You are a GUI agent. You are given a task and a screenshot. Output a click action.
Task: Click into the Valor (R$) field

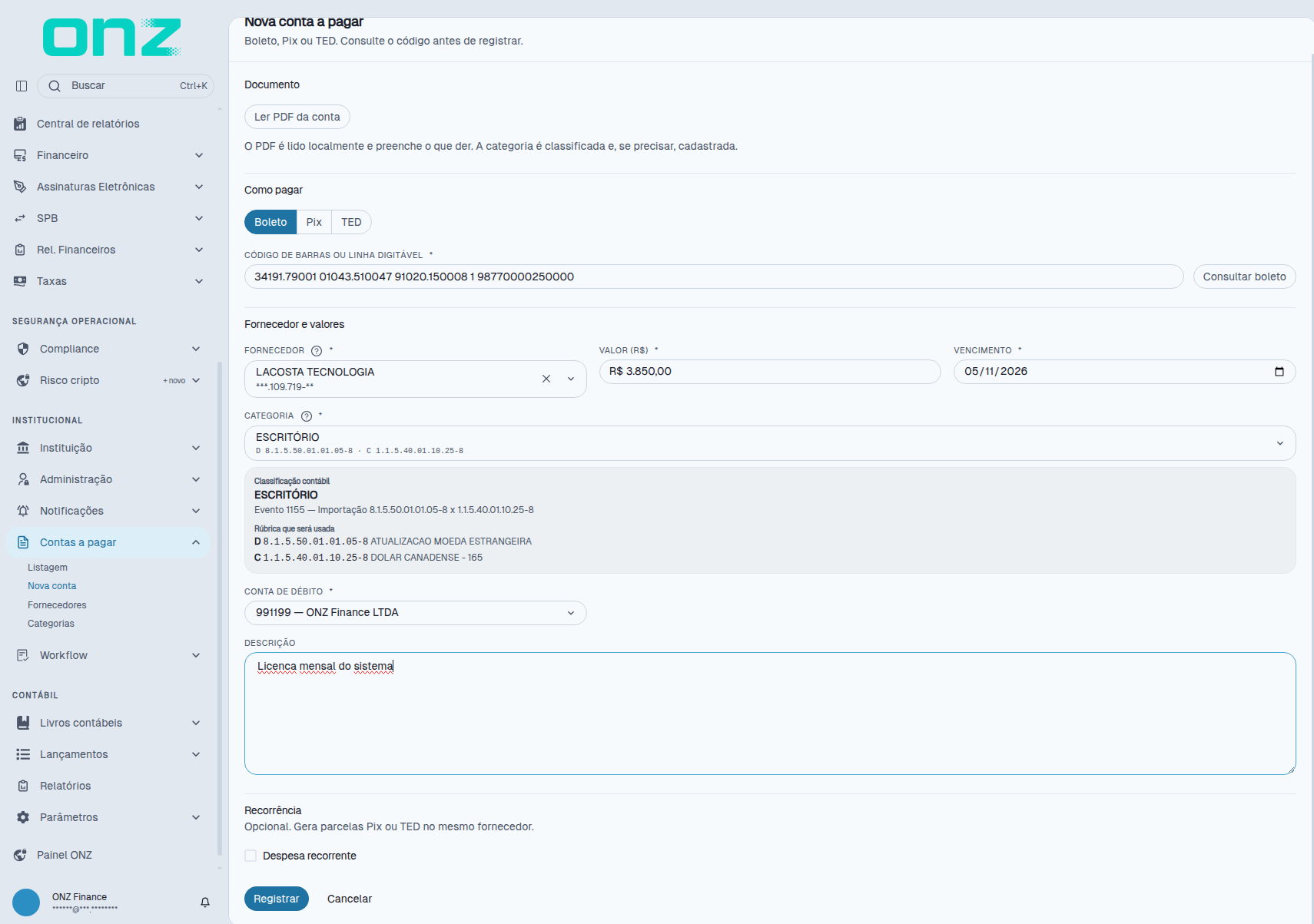[x=770, y=372]
